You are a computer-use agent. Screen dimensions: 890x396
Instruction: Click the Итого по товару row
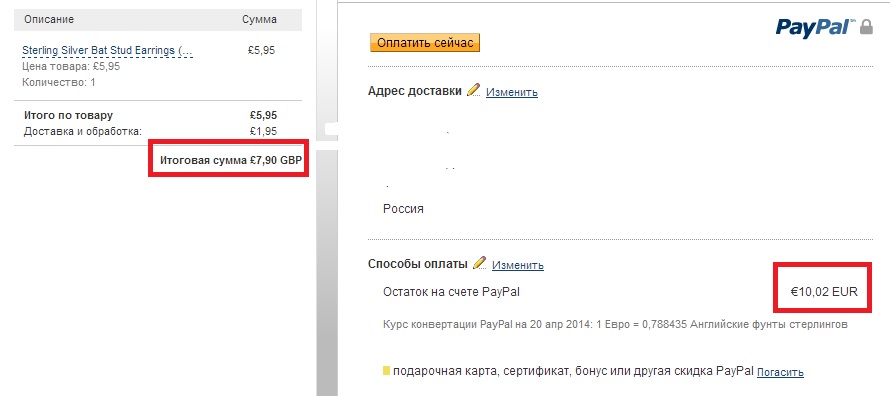[x=150, y=115]
